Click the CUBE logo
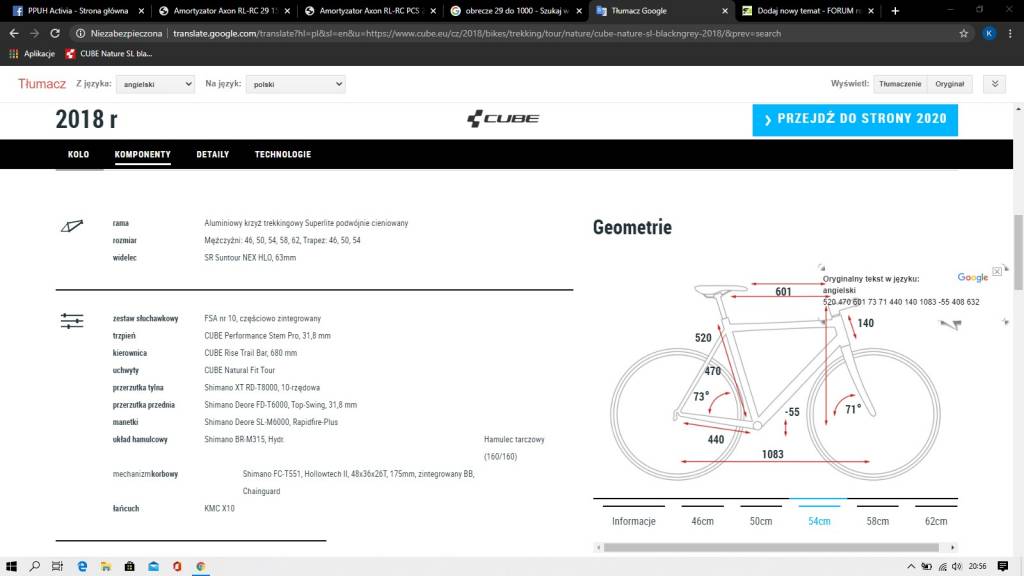This screenshot has width=1024, height=576. pos(503,118)
